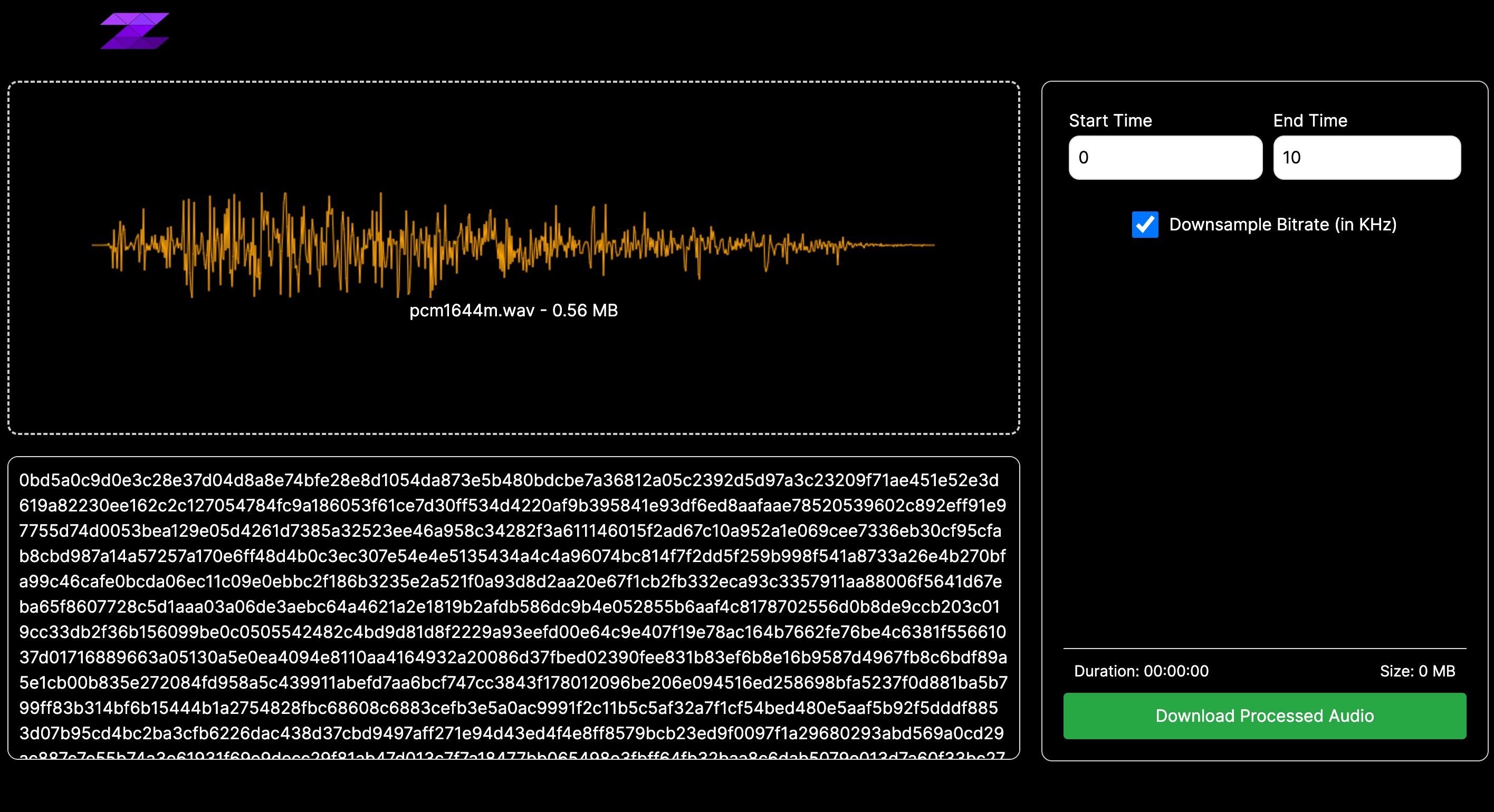Click hex line starting with 3d07b95cd4bc
This screenshot has width=1494, height=812.
tap(511, 733)
